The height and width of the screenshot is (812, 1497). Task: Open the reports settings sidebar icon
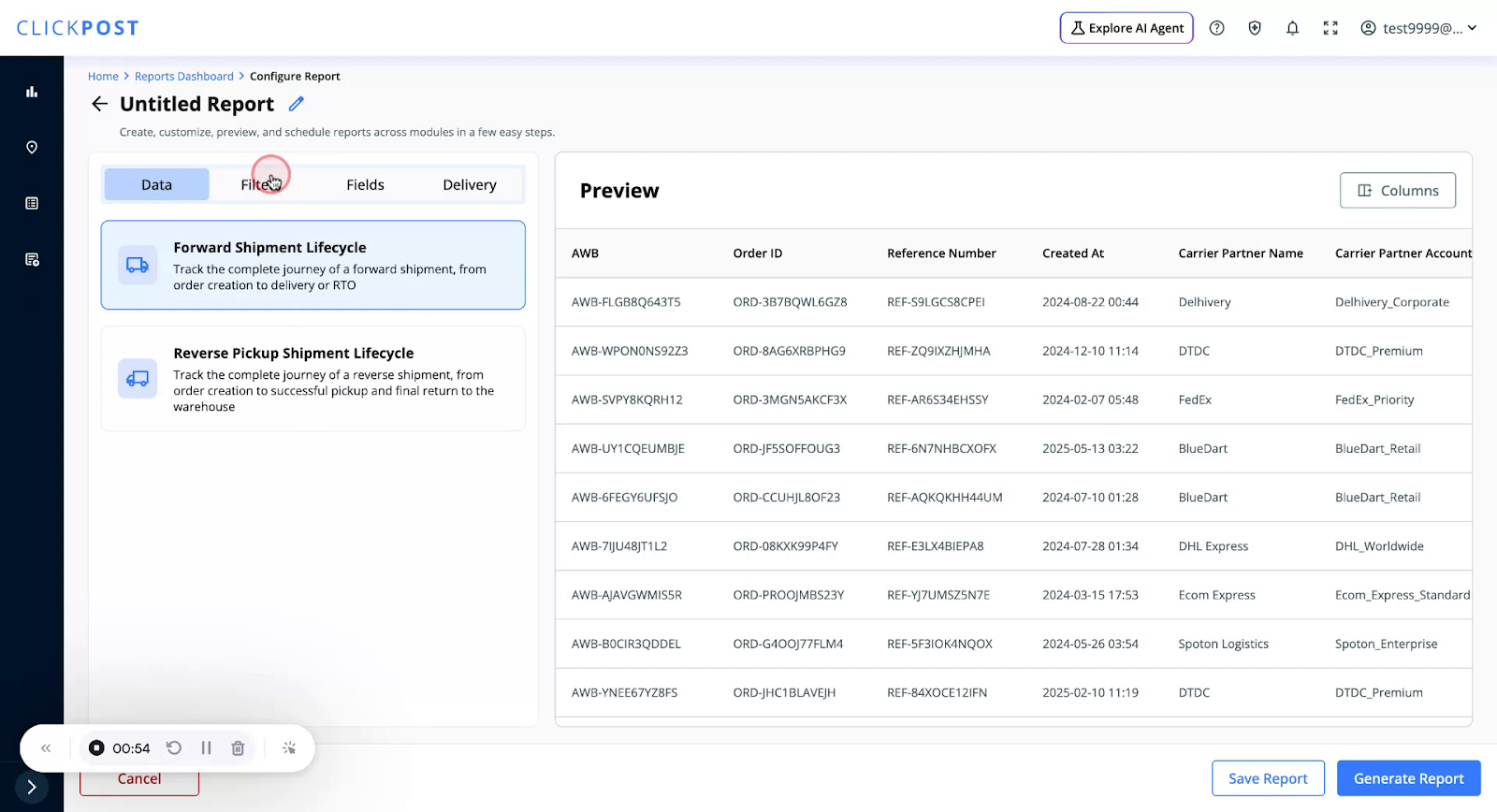tap(32, 259)
